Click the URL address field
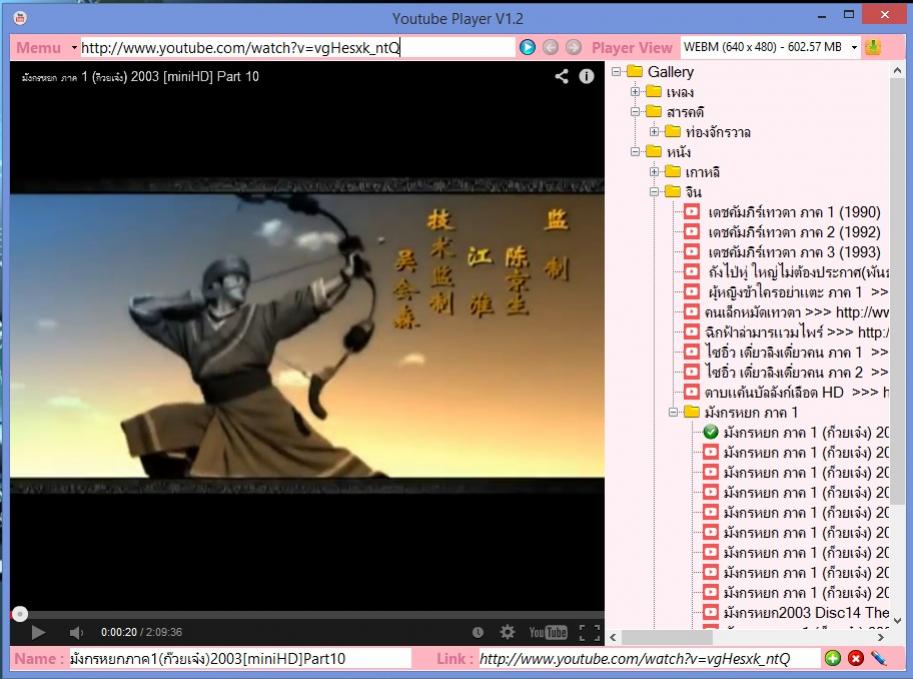Image resolution: width=913 pixels, height=679 pixels. point(298,48)
